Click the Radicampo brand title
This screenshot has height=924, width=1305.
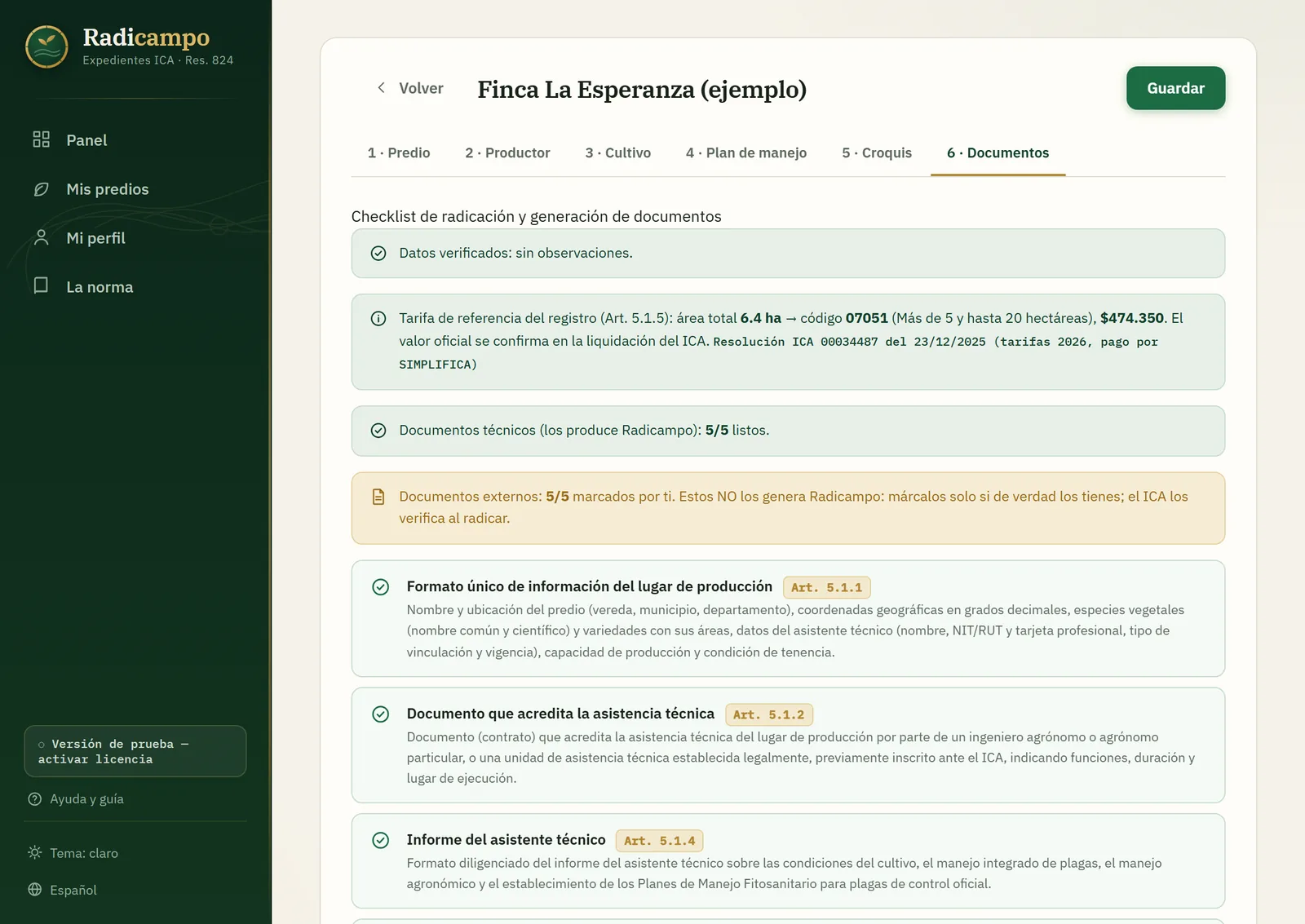146,37
